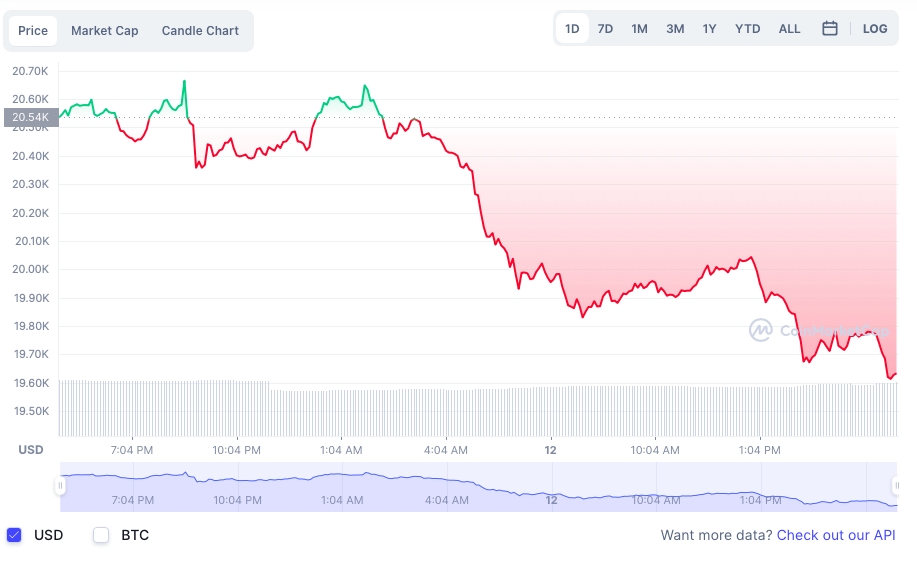Open the calendar date range picker
The width and height of the screenshot is (917, 564).
(x=829, y=28)
